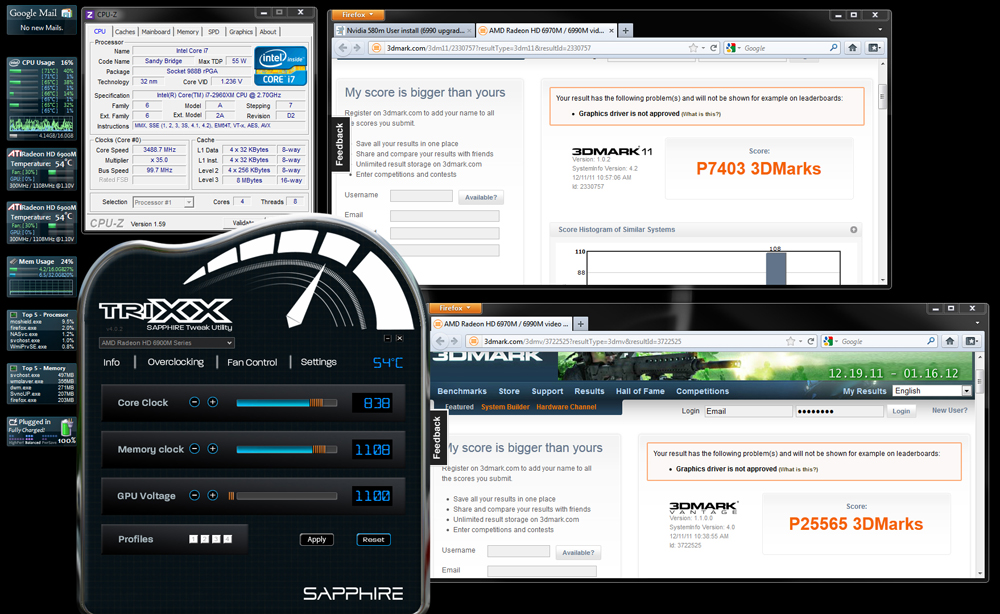This screenshot has height=614, width=1000.
Task: Open the orange Firefox menu in bottom browser window
Action: tap(455, 308)
